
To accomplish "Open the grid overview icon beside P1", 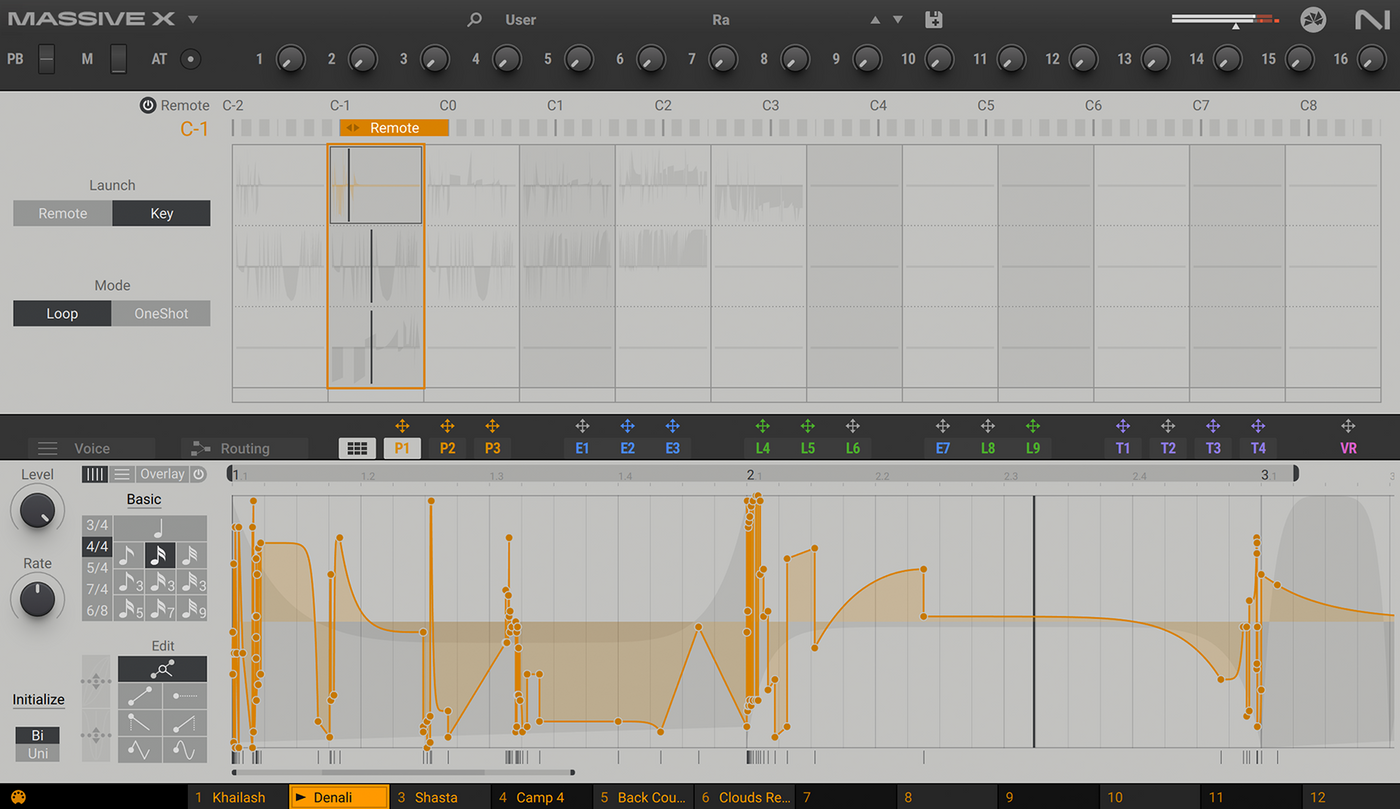I will (x=358, y=448).
